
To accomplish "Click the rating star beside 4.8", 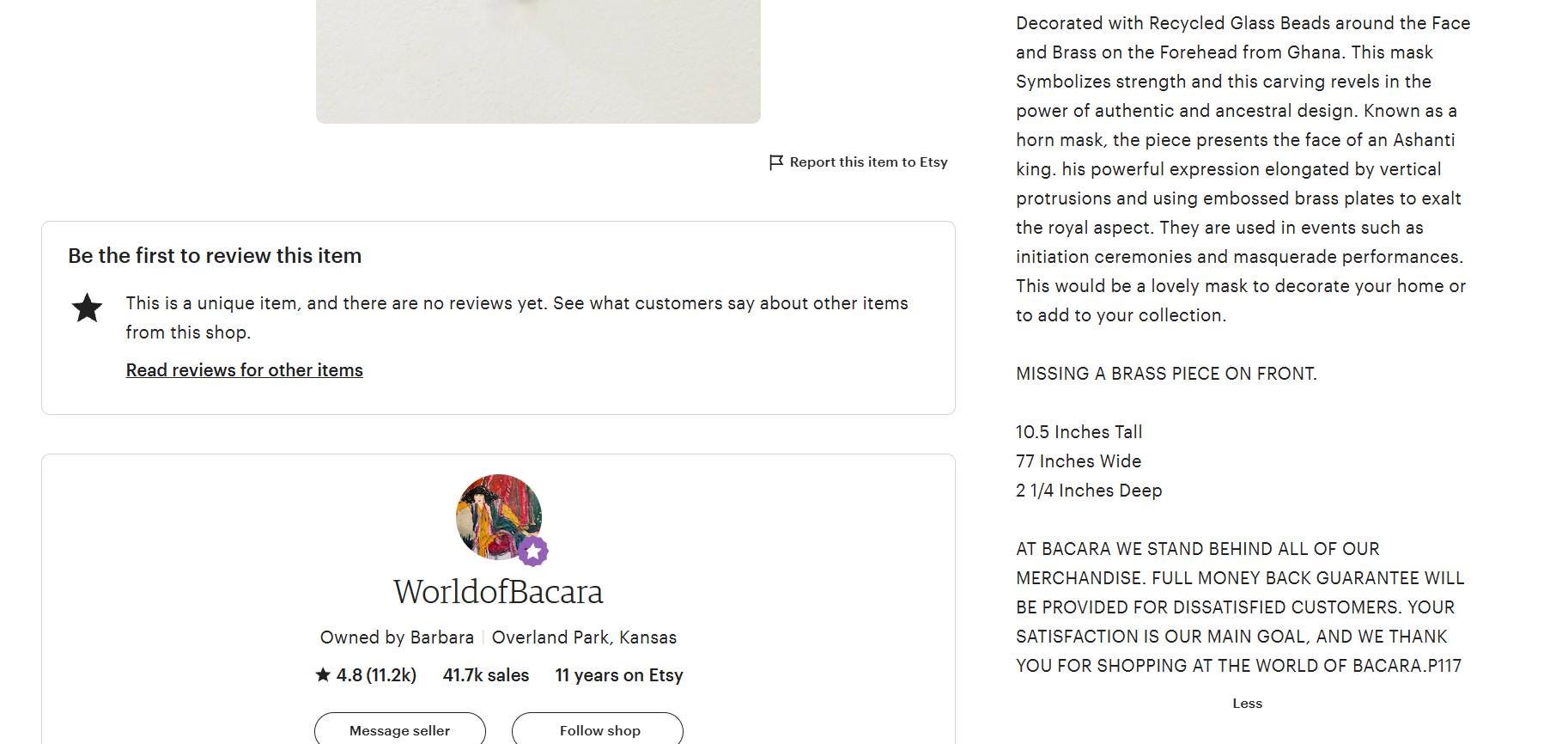I will click(x=323, y=674).
